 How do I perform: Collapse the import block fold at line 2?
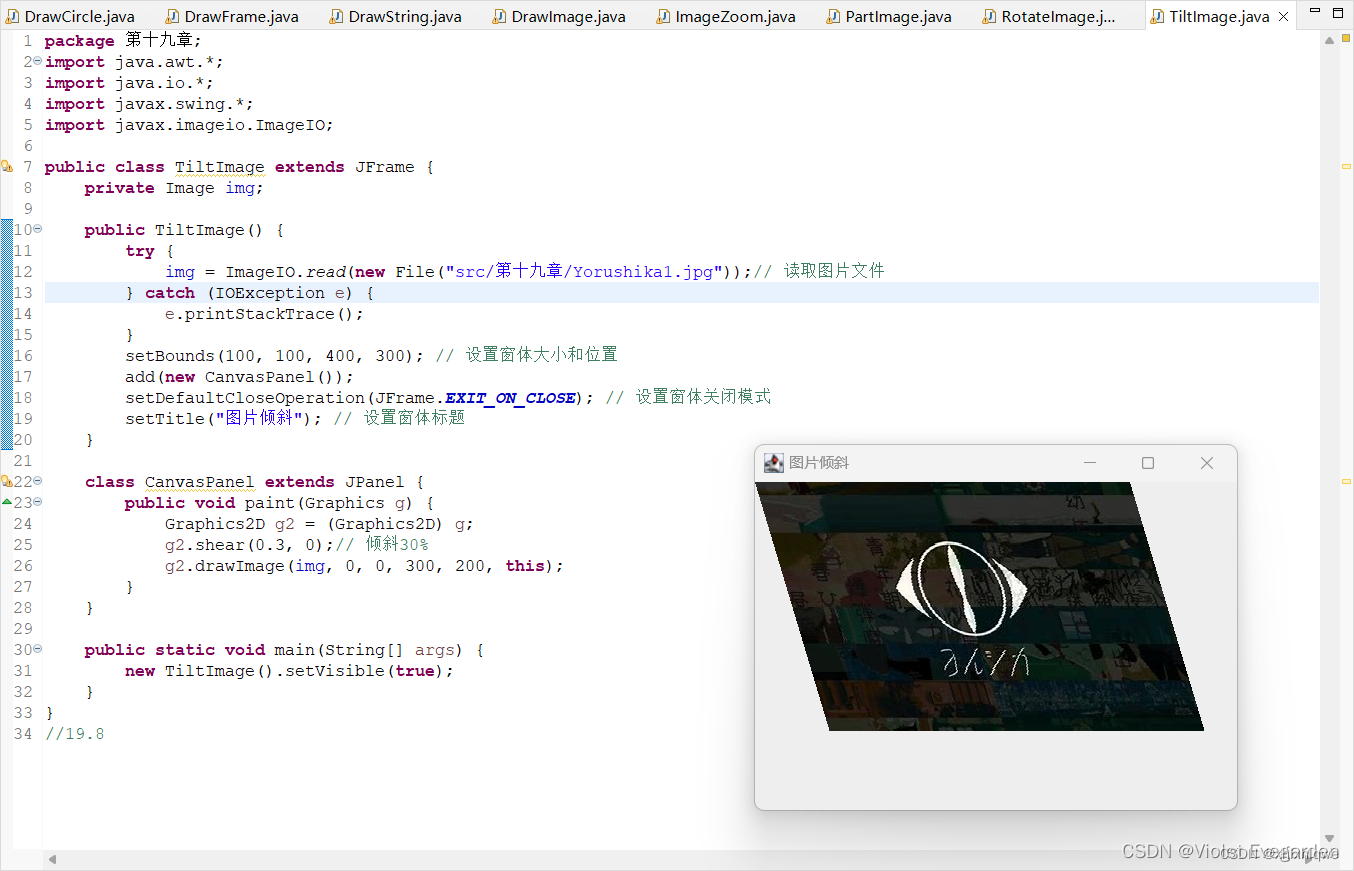coord(37,62)
